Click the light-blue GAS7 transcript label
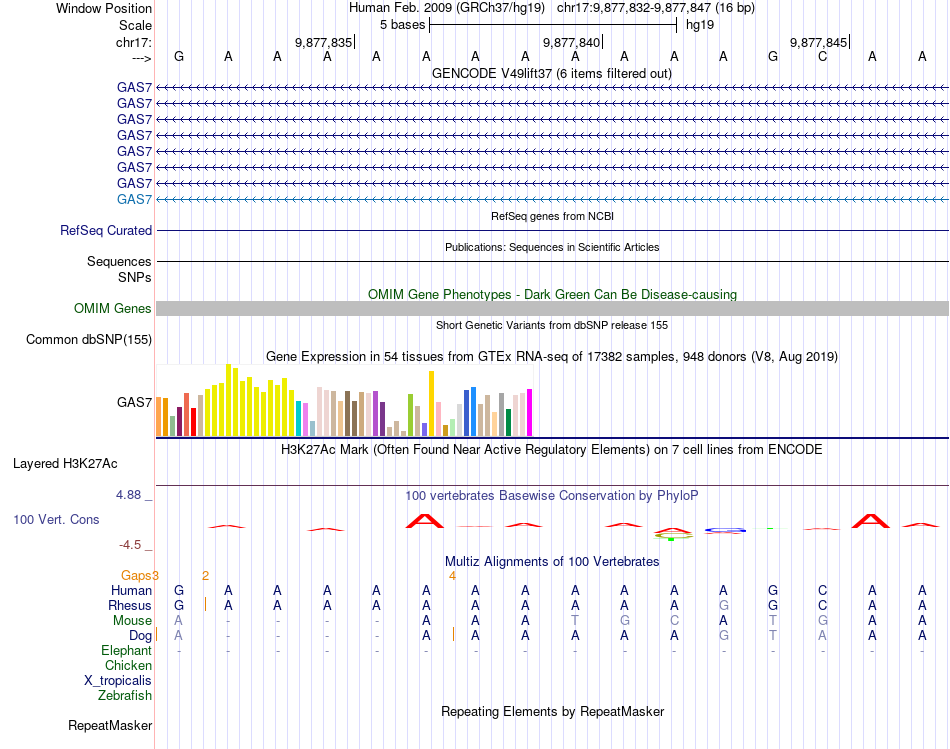Viewport: 950px width, 749px height. pos(135,199)
